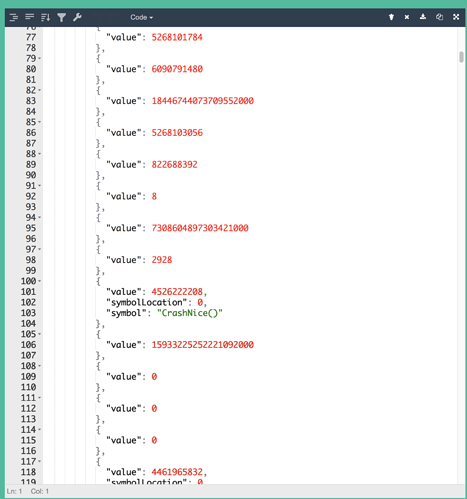Collapse the block at line 114
Image resolution: width=467 pixels, height=499 pixels.
pos(40,430)
